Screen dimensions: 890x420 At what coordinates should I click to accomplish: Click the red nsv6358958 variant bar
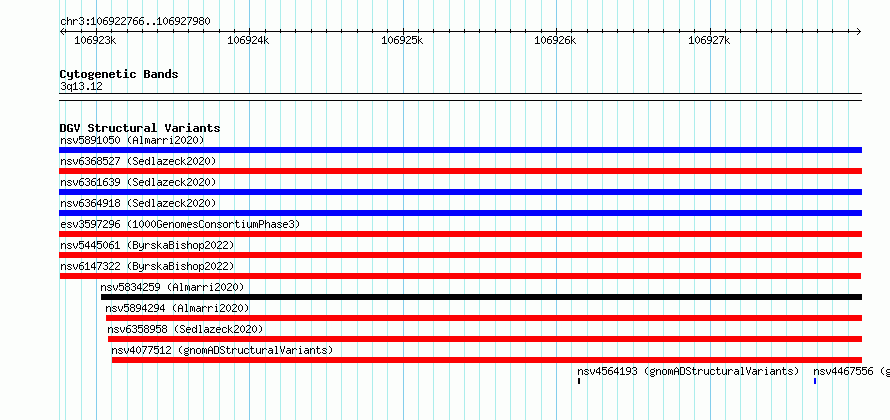485,339
